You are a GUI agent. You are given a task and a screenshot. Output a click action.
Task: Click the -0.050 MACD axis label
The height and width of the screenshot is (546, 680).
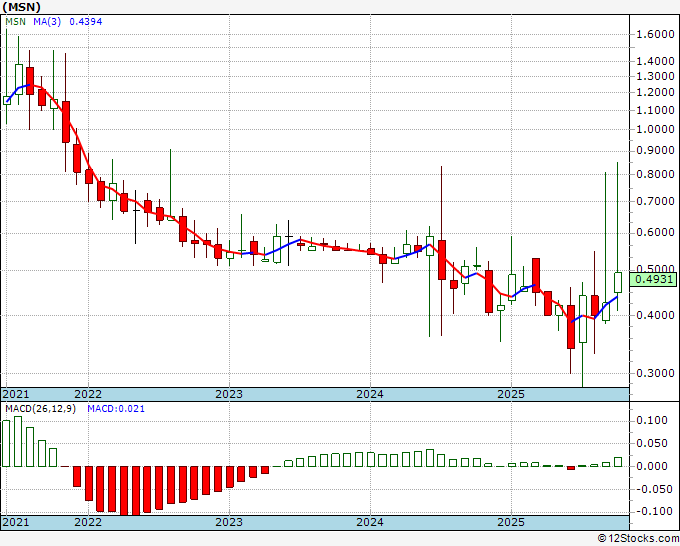tap(652, 489)
